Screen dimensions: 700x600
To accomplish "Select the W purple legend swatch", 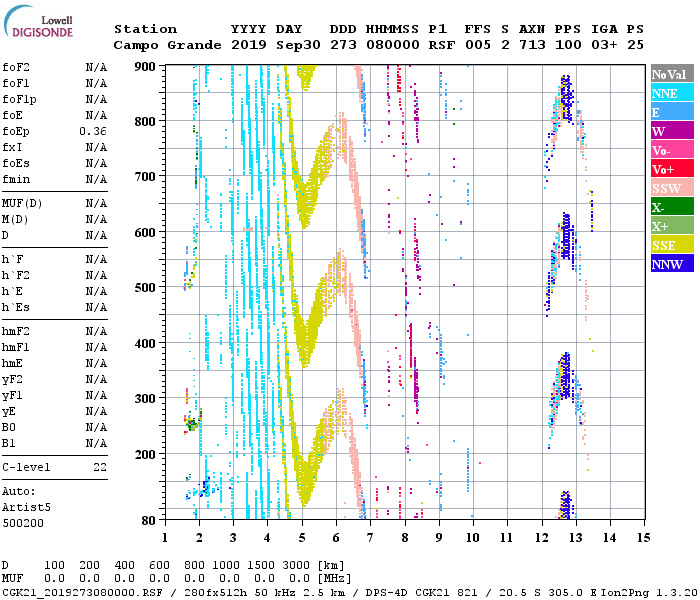I will 672,131.
